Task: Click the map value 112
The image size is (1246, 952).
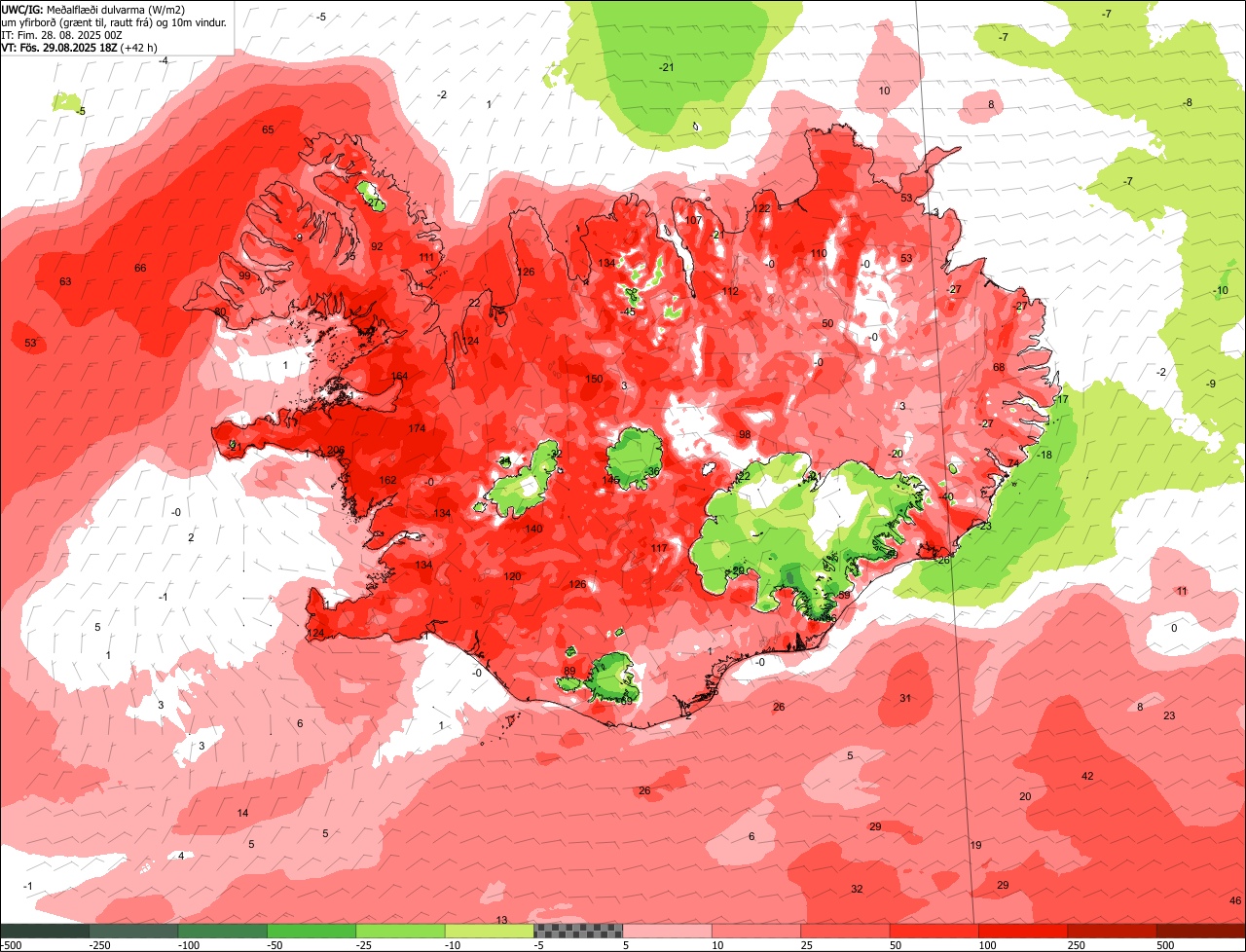Action: pos(730,291)
